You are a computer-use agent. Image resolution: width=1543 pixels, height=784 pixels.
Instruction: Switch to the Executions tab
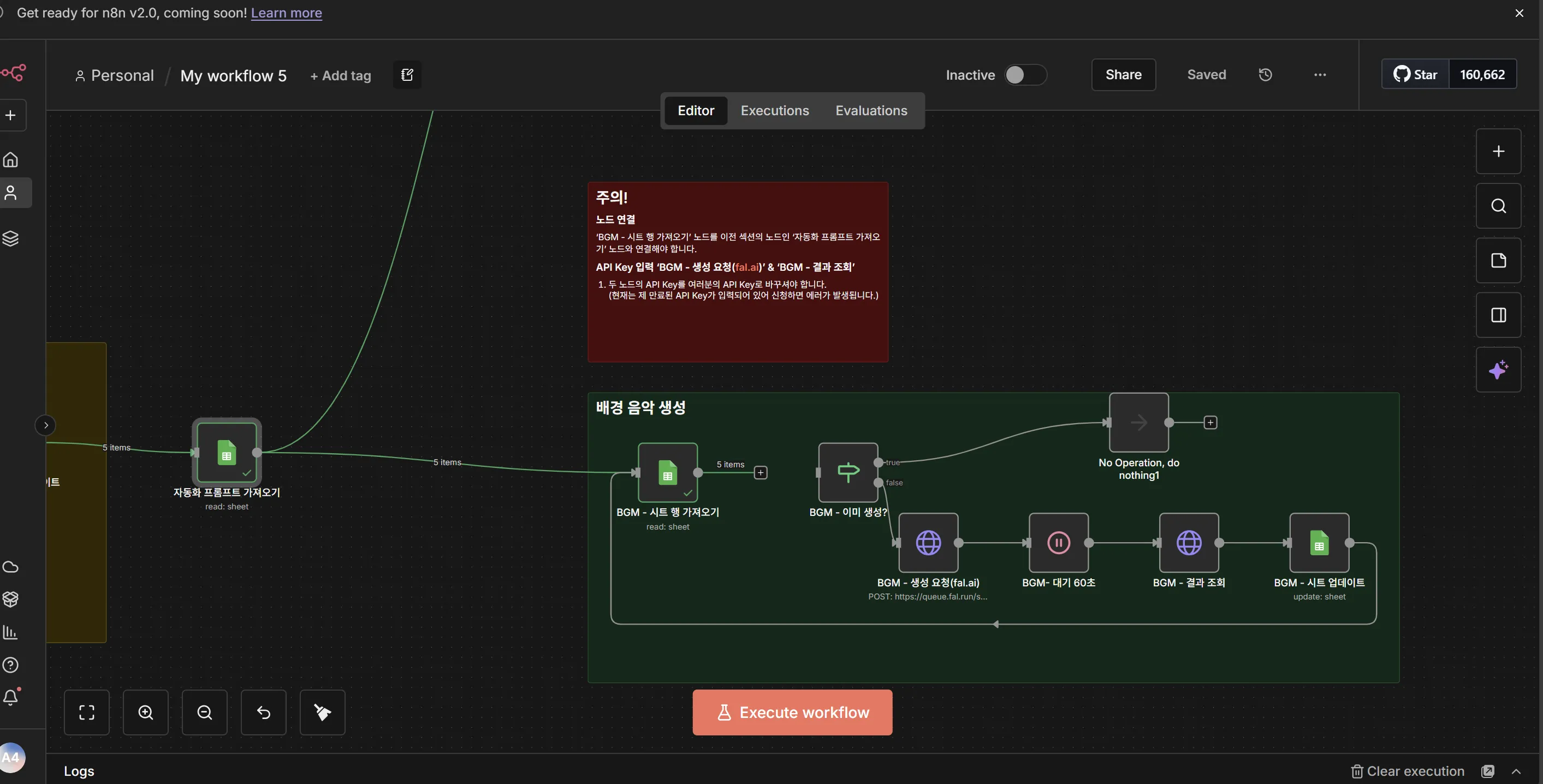(x=774, y=111)
